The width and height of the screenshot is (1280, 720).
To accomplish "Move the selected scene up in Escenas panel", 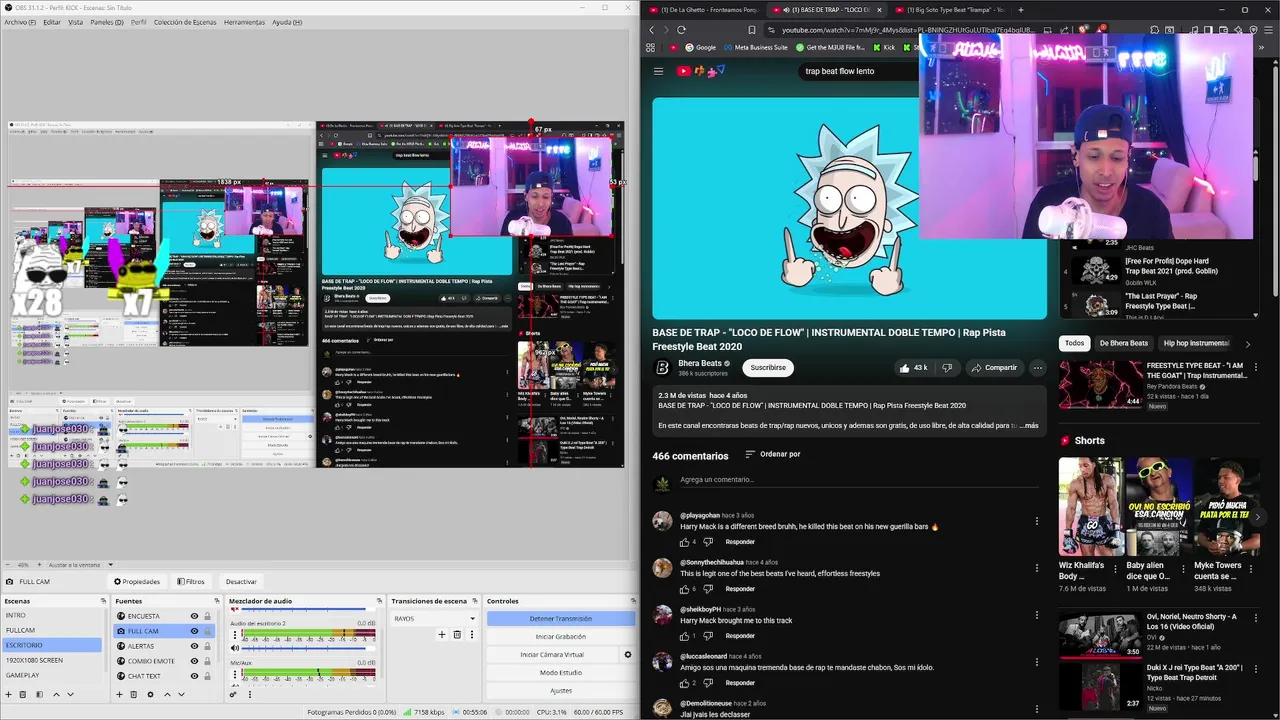I will pyautogui.click(x=56, y=694).
